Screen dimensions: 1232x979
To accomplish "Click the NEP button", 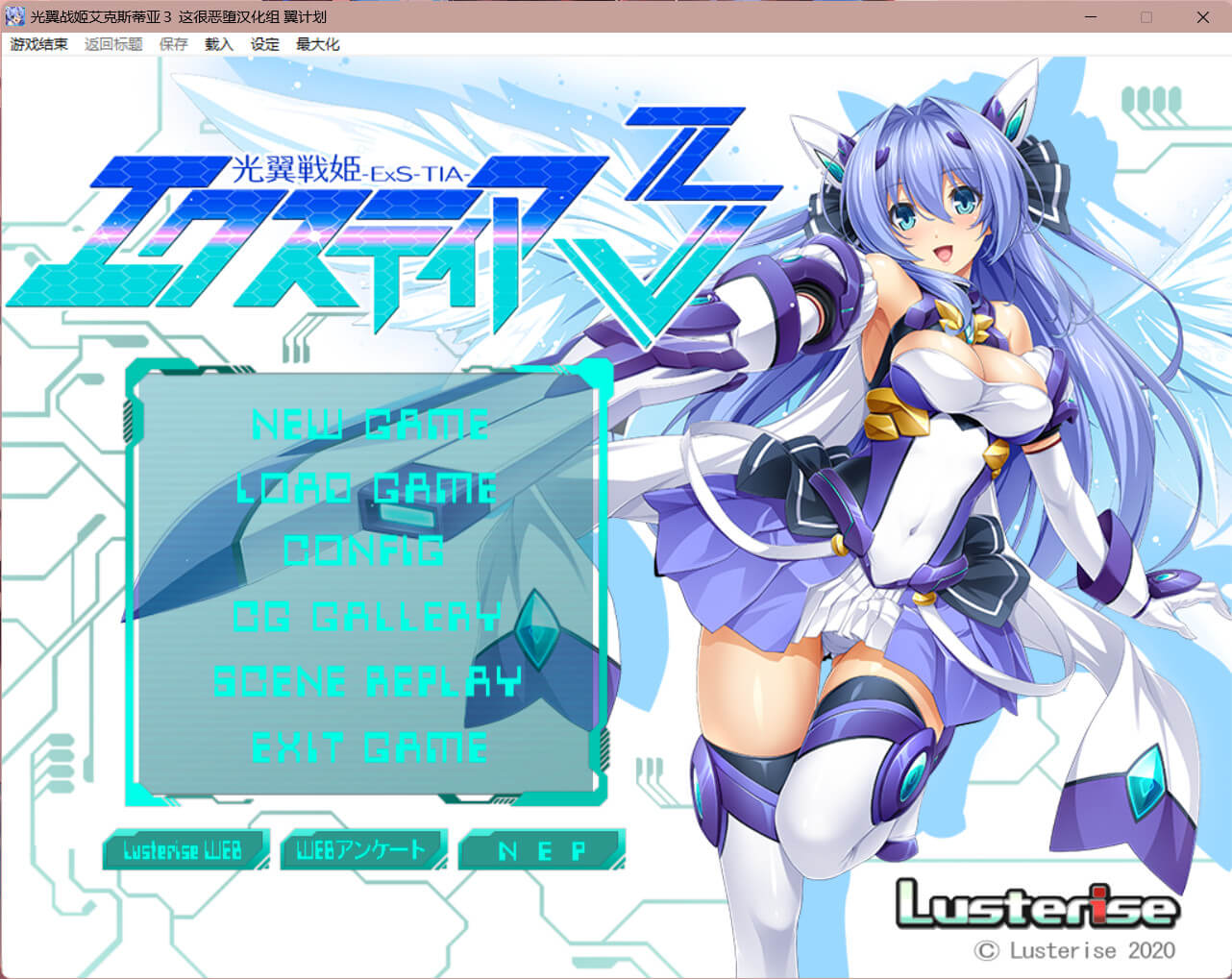I will 541,850.
